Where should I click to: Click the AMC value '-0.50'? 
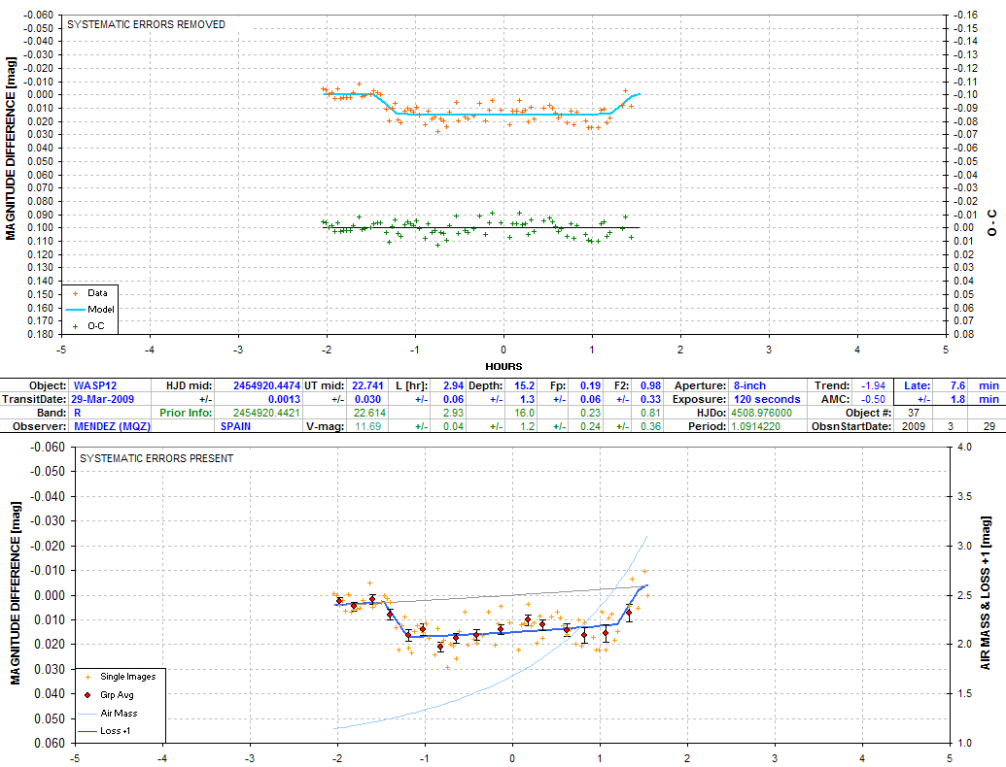pos(873,399)
